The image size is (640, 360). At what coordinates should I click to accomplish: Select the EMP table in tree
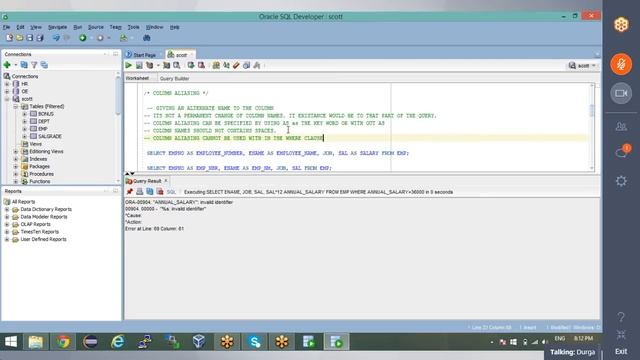click(x=43, y=129)
